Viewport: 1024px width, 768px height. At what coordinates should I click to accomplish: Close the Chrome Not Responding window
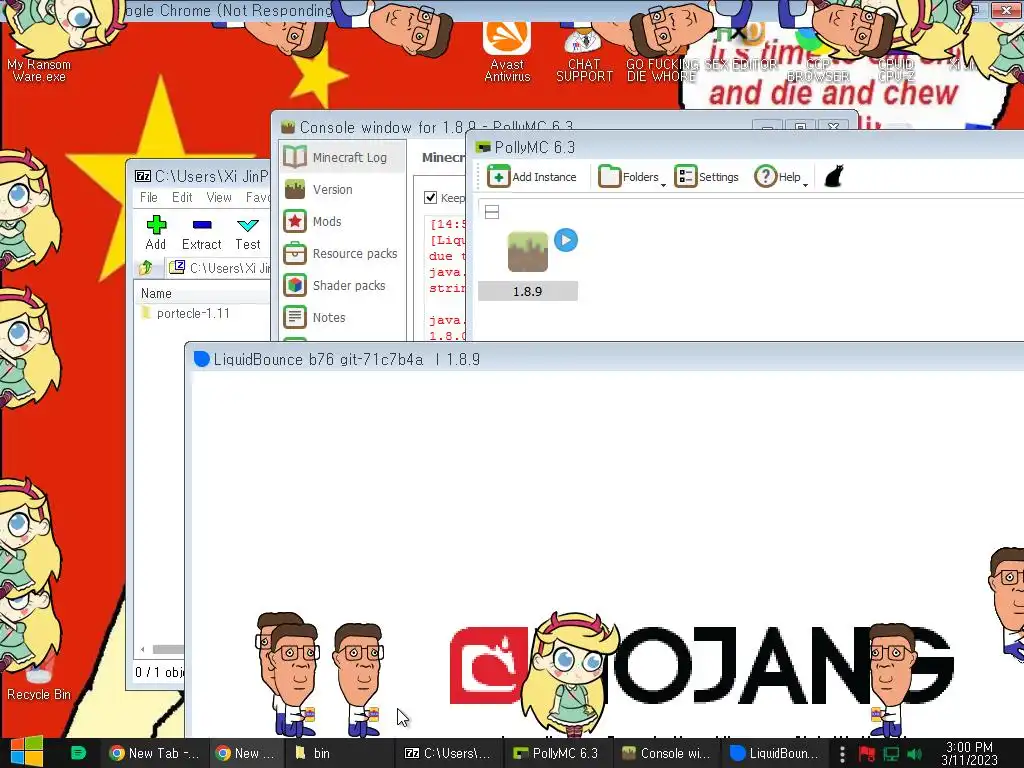(1006, 9)
